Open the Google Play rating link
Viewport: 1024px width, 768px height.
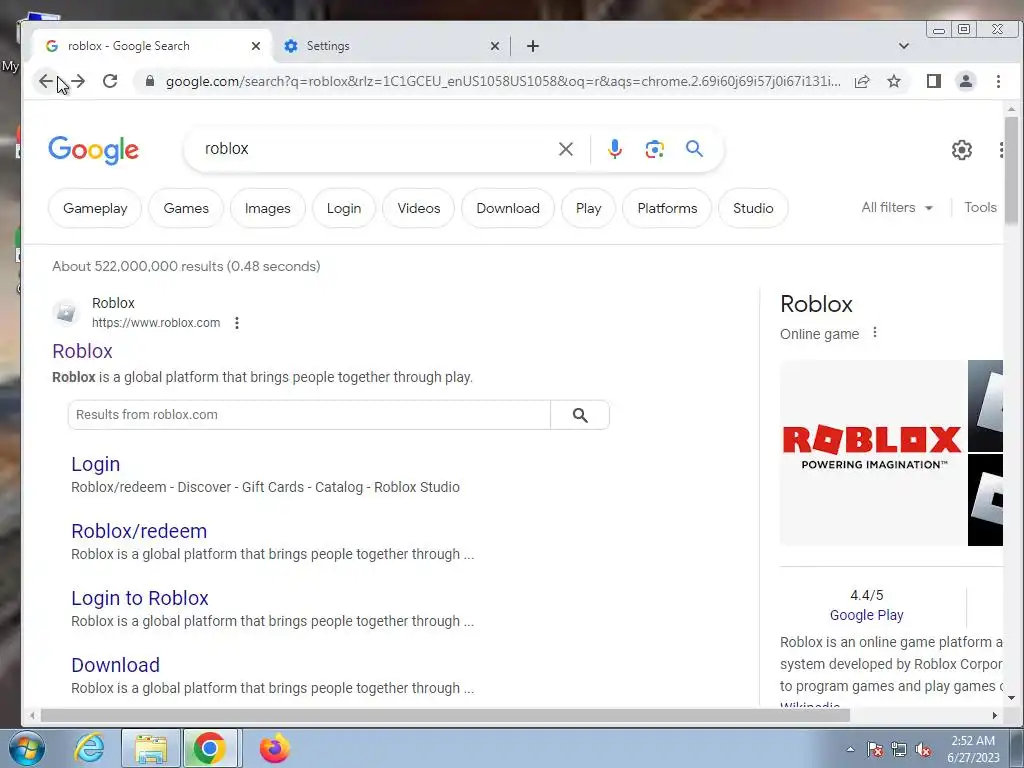click(x=867, y=615)
